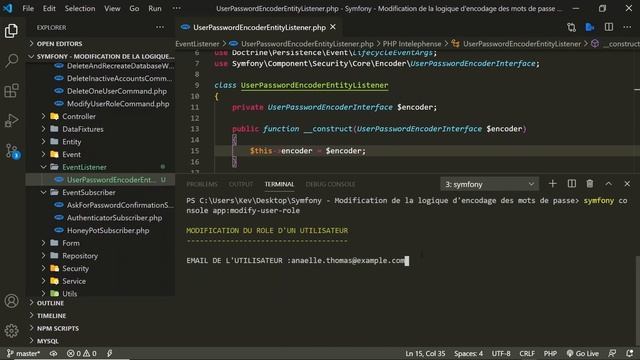Expand the OUTLINE section

coord(50,303)
